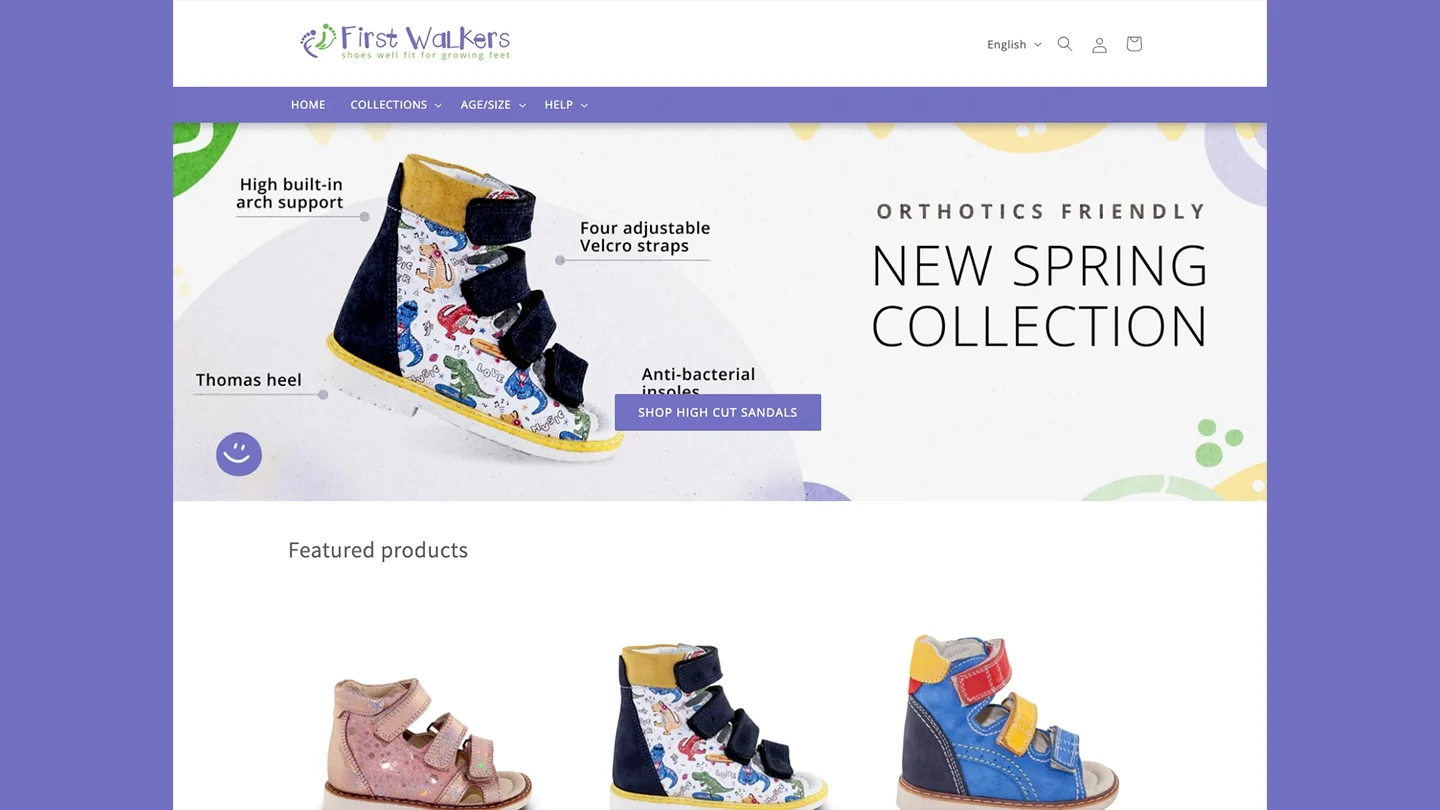
Task: Click the Shop High Cut Sandals button
Action: [718, 412]
